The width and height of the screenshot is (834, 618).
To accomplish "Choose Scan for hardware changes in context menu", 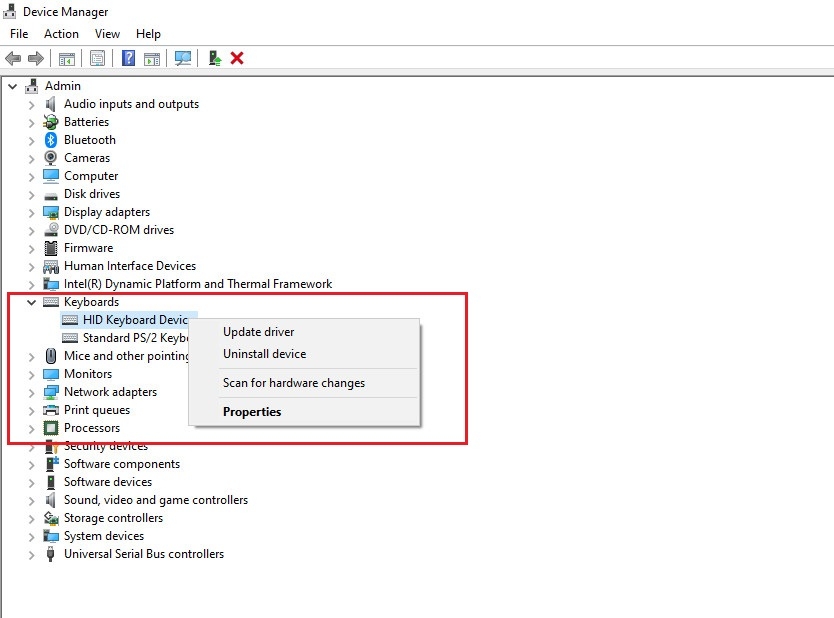I will click(294, 383).
